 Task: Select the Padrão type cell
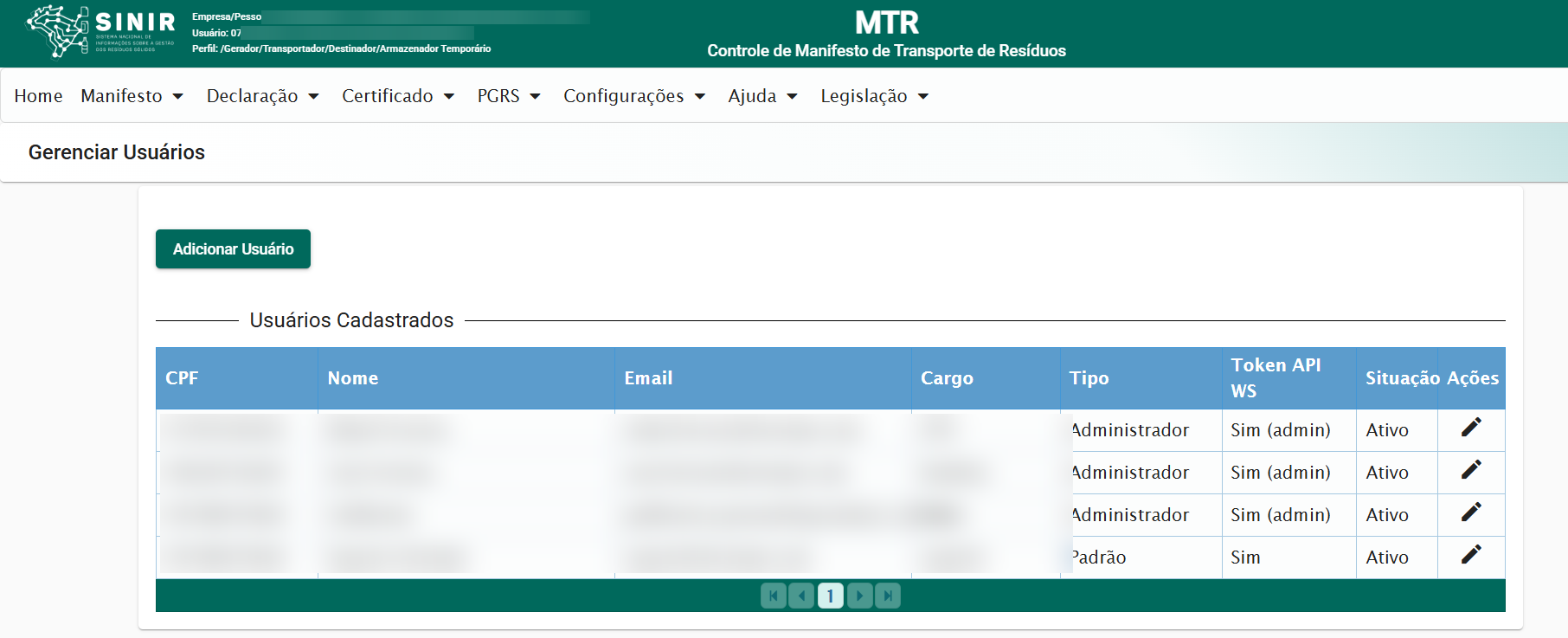pos(1141,557)
